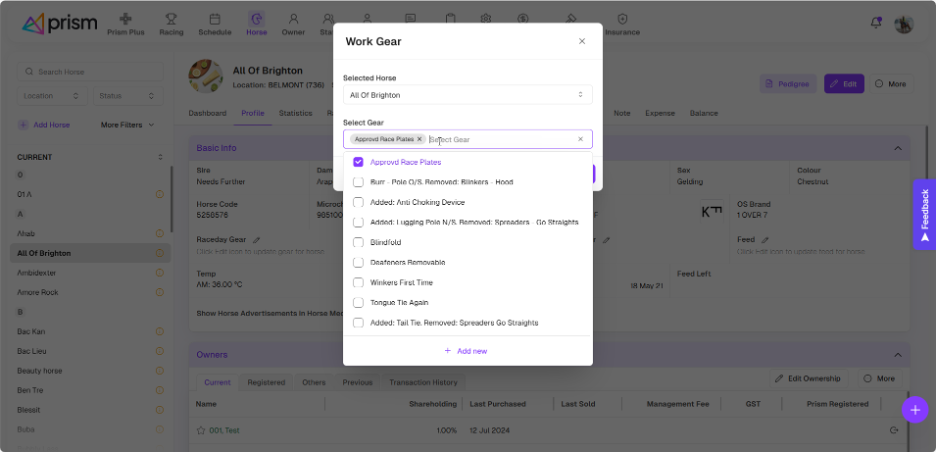Uncheck Approvd Race Plates option
936x452 pixels.
(x=358, y=162)
